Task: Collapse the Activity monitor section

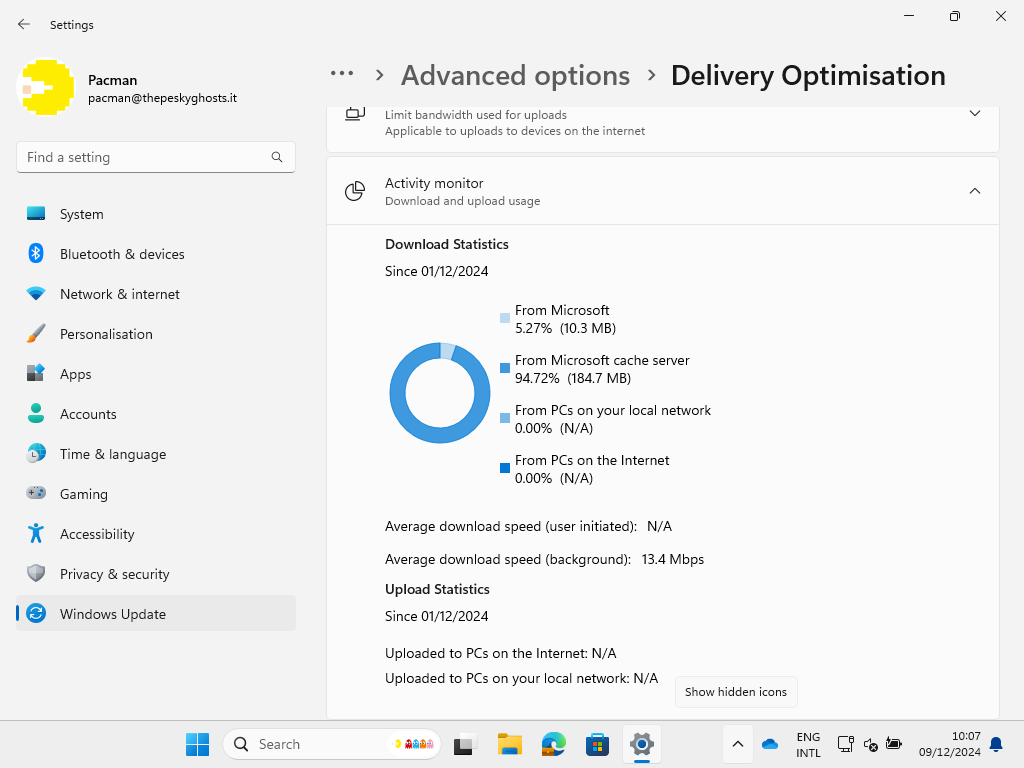Action: click(x=974, y=191)
